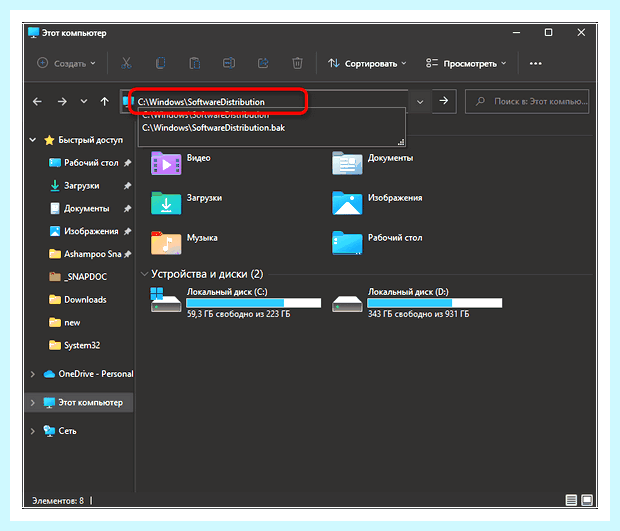Expand the Этот компьютер tree node

point(33,403)
